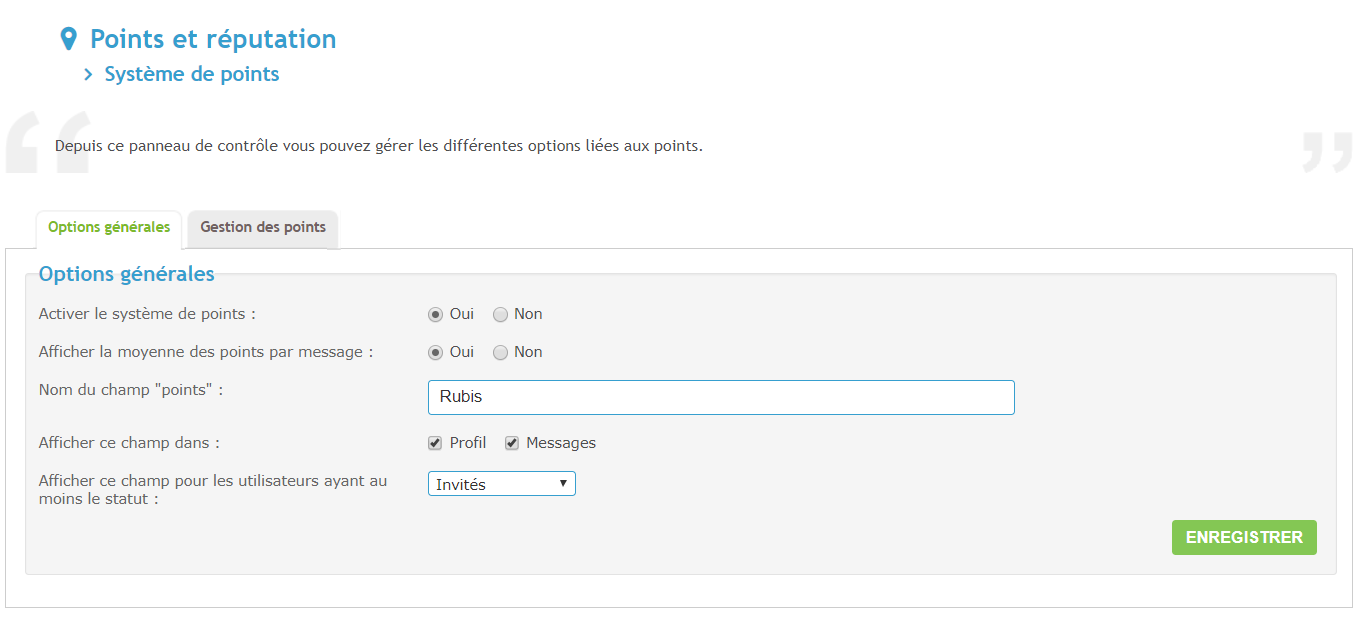This screenshot has width=1363, height=620.
Task: Uncheck the Profil checkbox
Action: coord(435,443)
